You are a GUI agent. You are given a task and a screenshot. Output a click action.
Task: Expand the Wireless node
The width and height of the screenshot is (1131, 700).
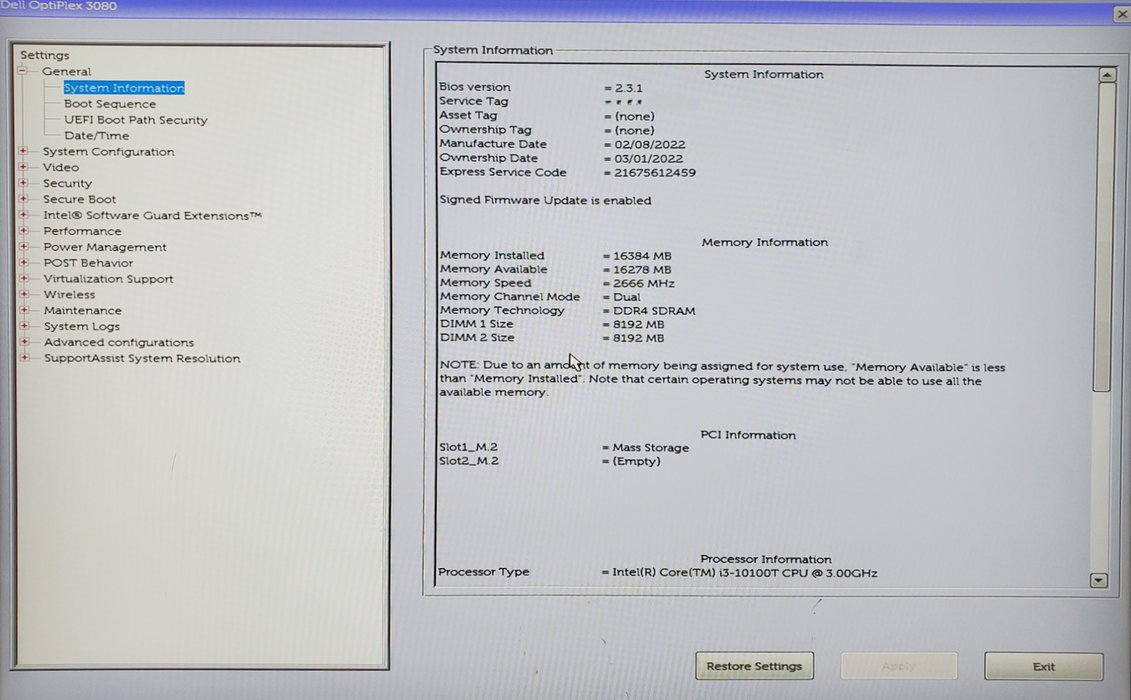pos(24,294)
